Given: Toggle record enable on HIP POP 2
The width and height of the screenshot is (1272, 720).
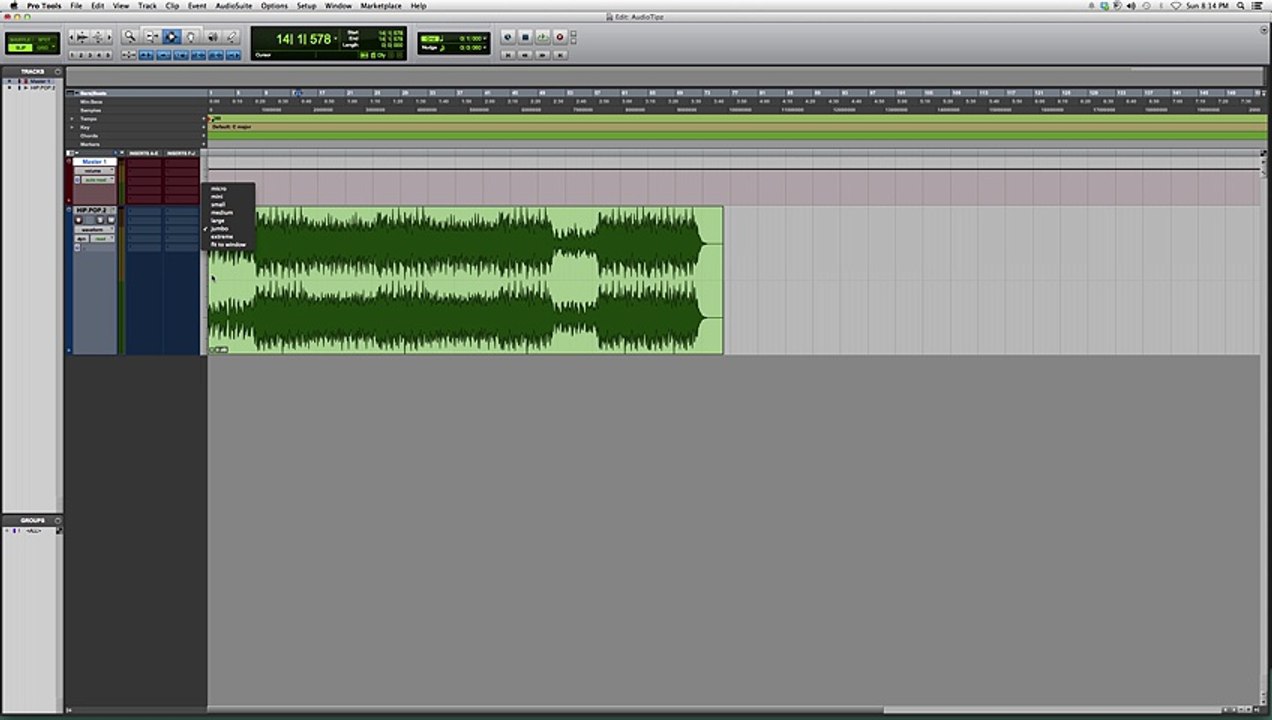Looking at the screenshot, I should (79, 220).
